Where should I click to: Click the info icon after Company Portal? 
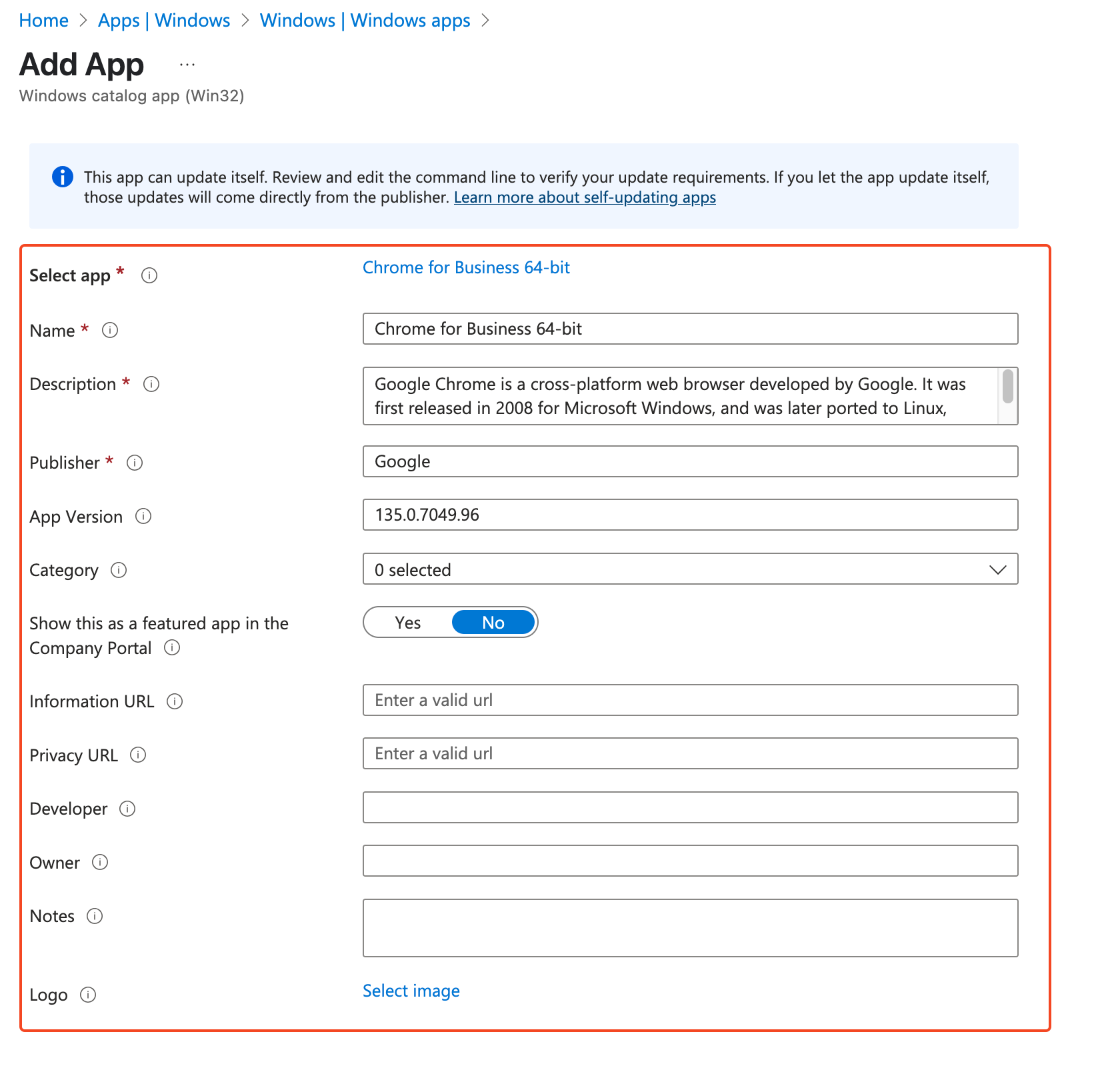point(172,647)
